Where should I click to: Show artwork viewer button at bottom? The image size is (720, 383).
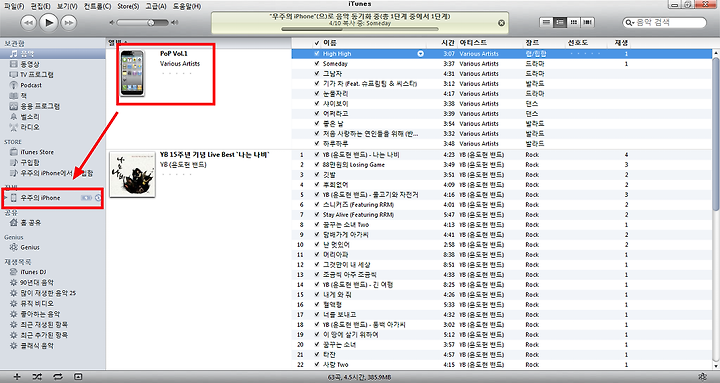coord(78,377)
